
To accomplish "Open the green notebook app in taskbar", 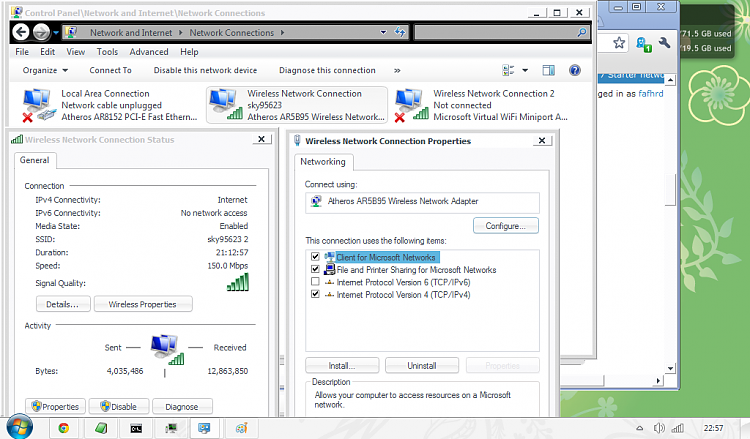I will pos(101,428).
